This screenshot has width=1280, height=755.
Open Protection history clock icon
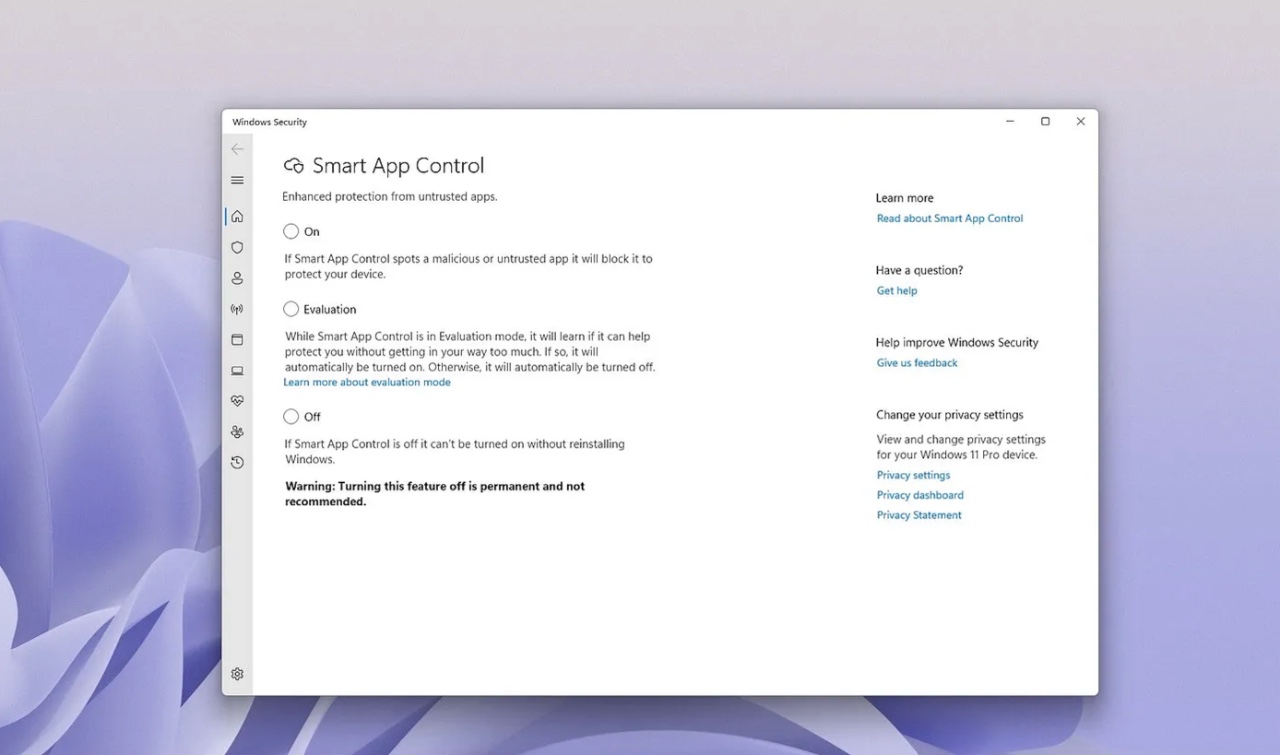tap(237, 462)
